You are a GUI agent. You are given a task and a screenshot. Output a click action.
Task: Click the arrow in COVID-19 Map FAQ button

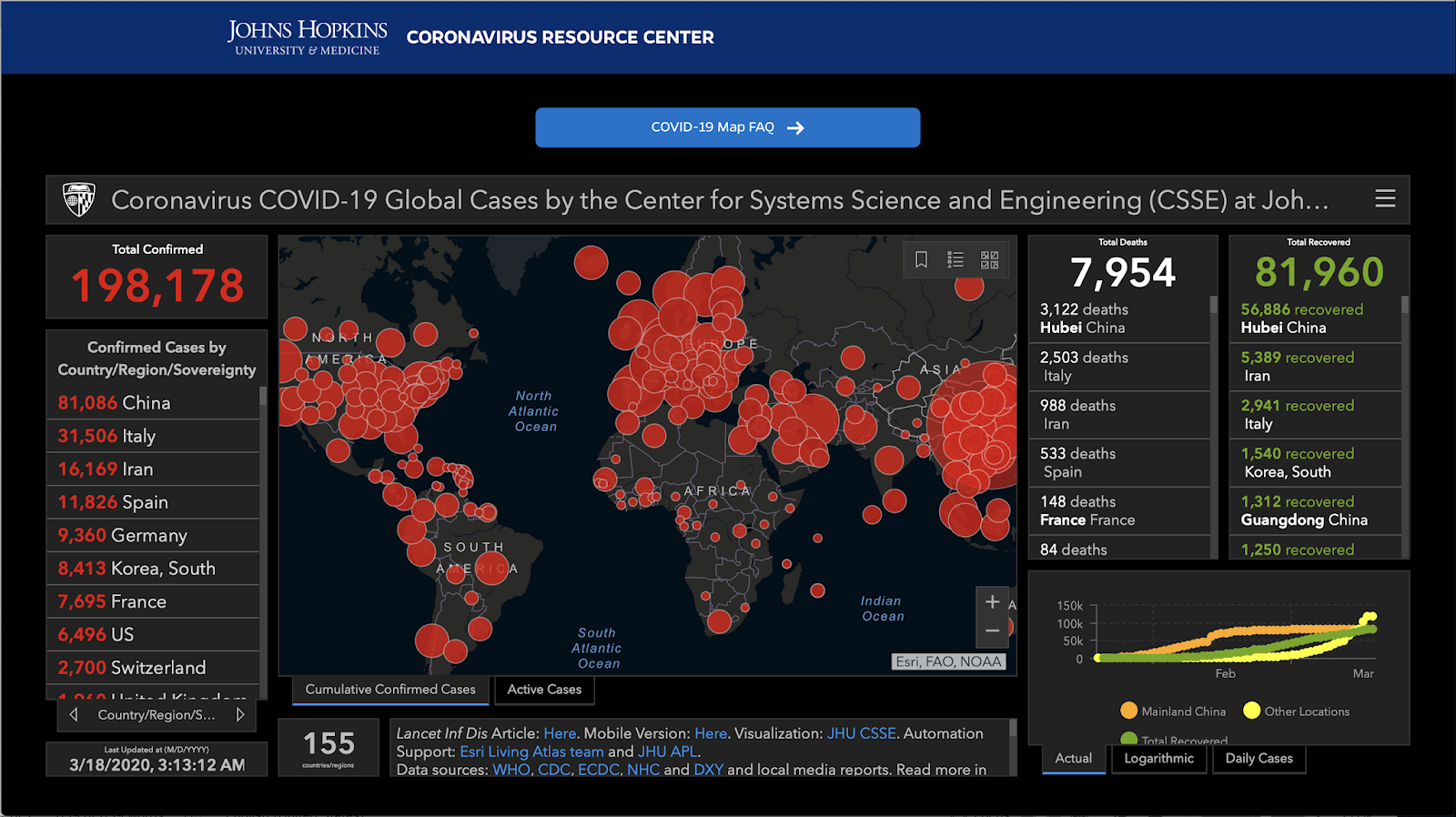(795, 128)
